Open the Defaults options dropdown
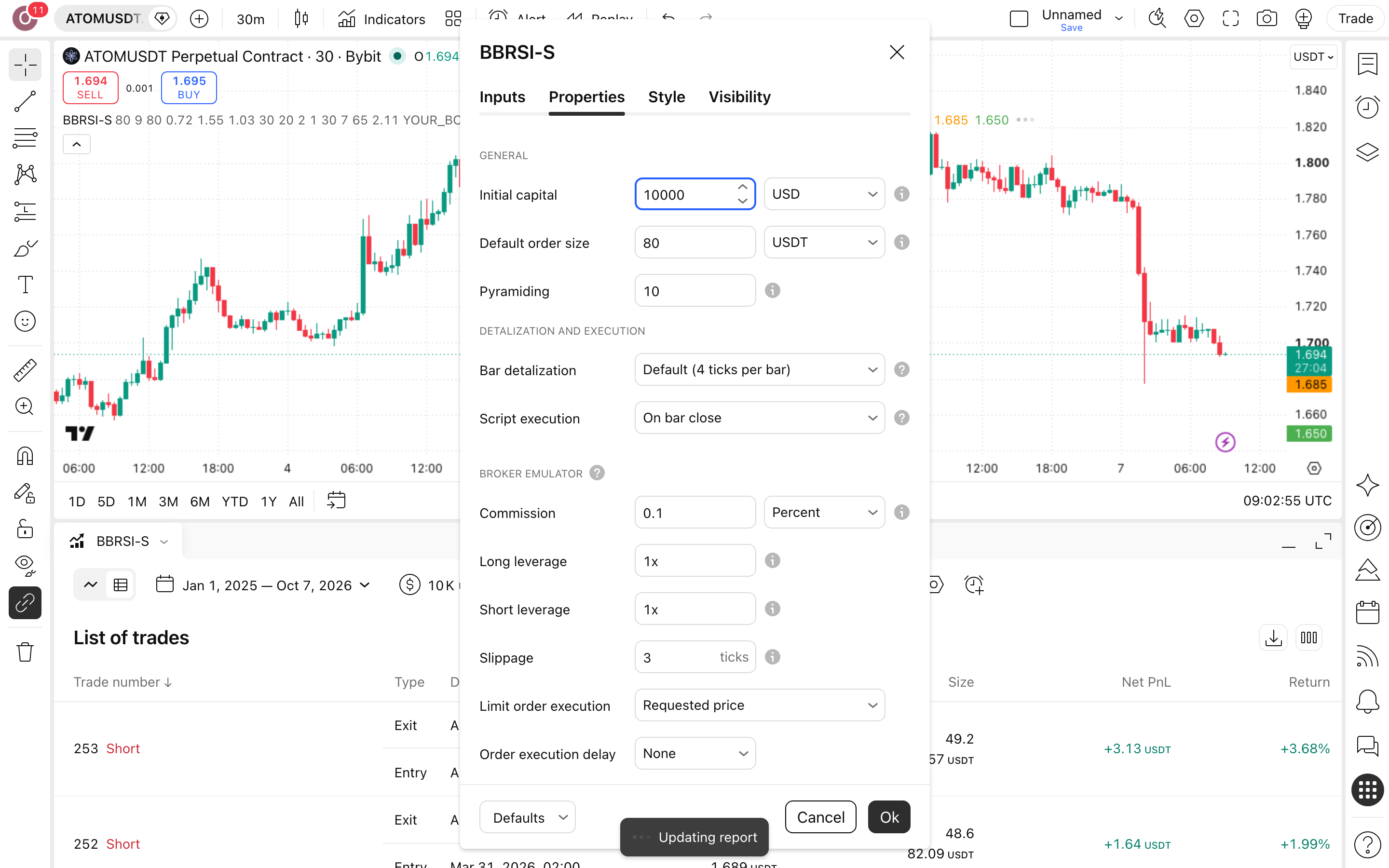Screen dimensions: 1389x868 (528, 817)
